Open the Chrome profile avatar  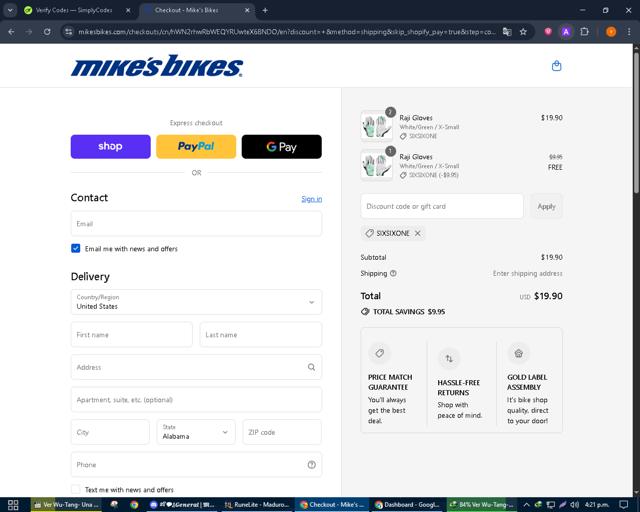(x=611, y=31)
